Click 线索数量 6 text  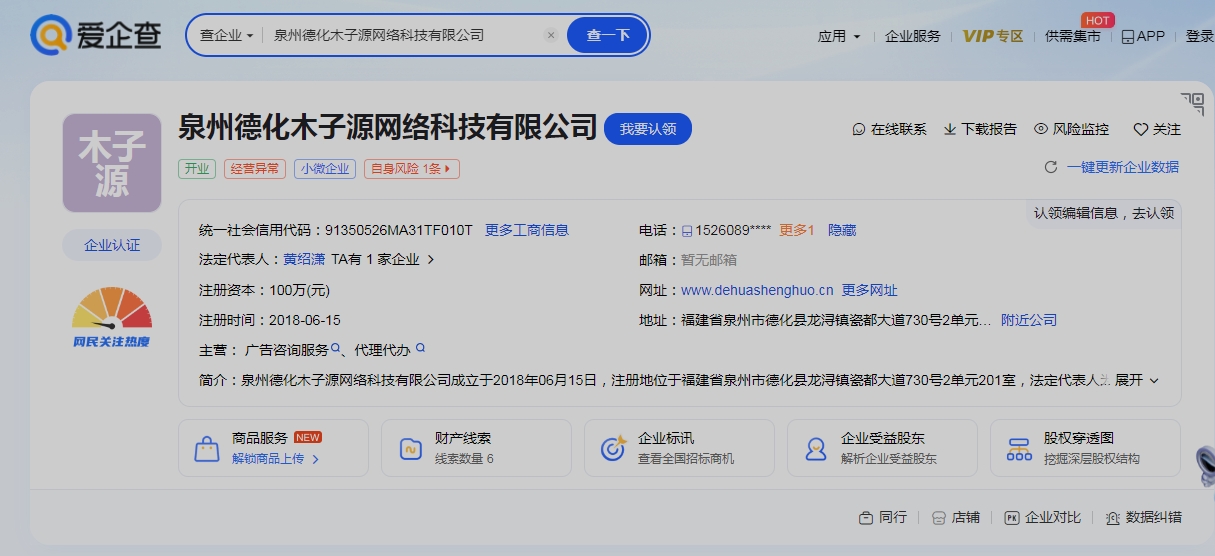(x=464, y=459)
